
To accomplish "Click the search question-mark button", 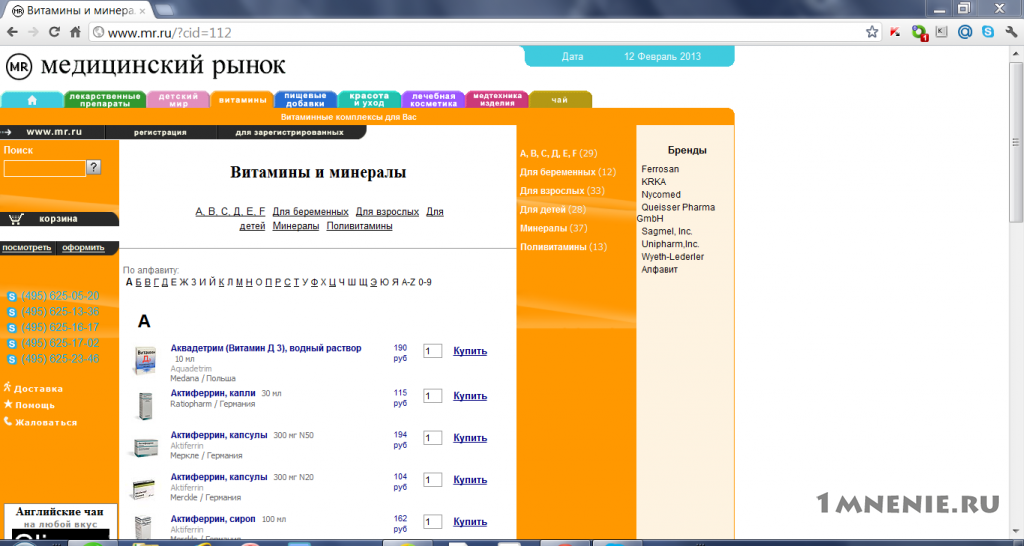I will [94, 167].
